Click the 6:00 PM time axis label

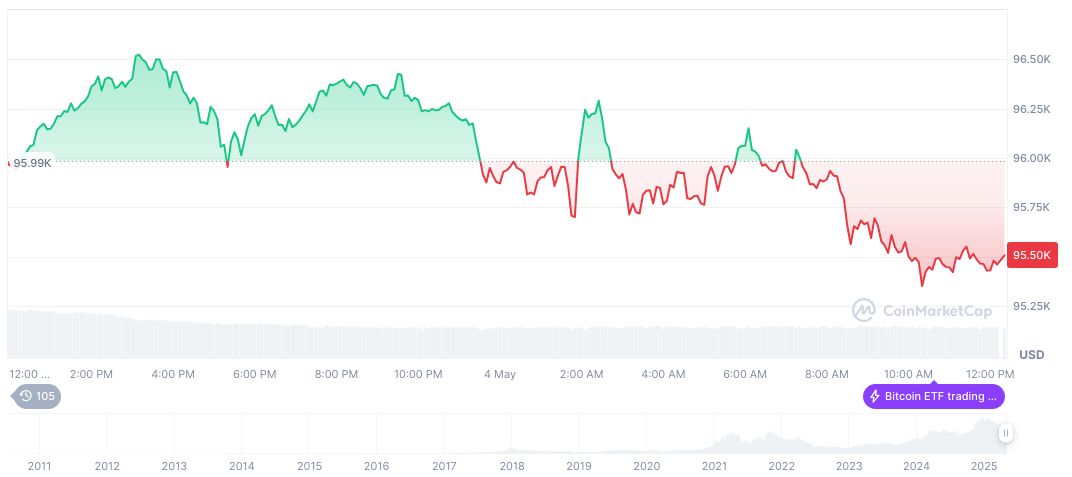click(x=254, y=374)
